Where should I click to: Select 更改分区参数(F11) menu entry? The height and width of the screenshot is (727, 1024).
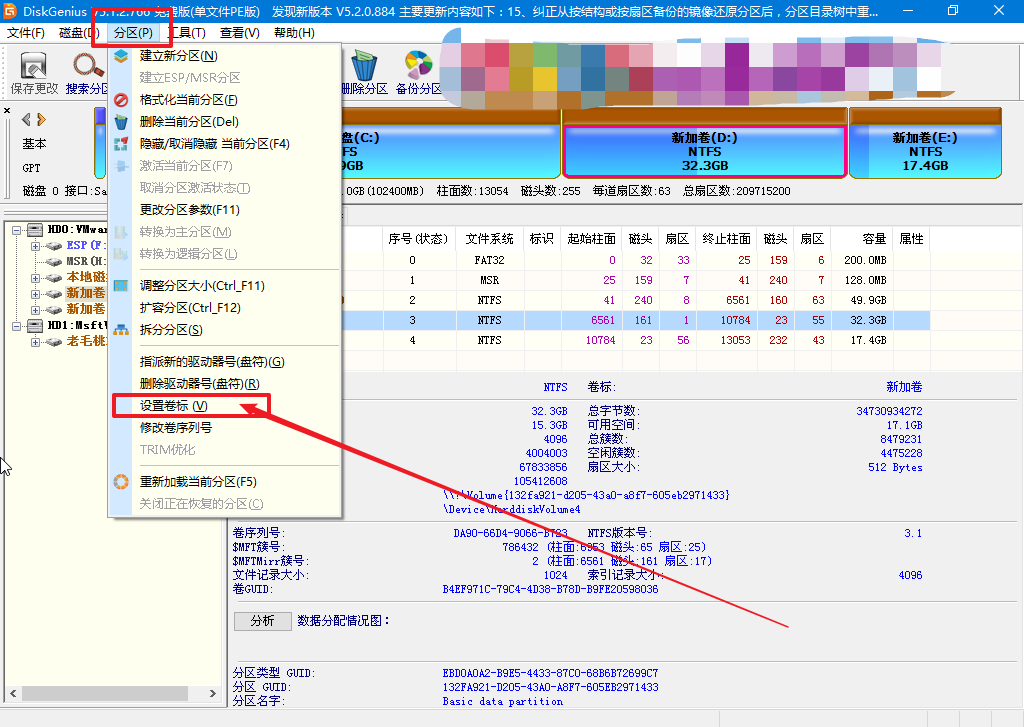[x=190, y=210]
